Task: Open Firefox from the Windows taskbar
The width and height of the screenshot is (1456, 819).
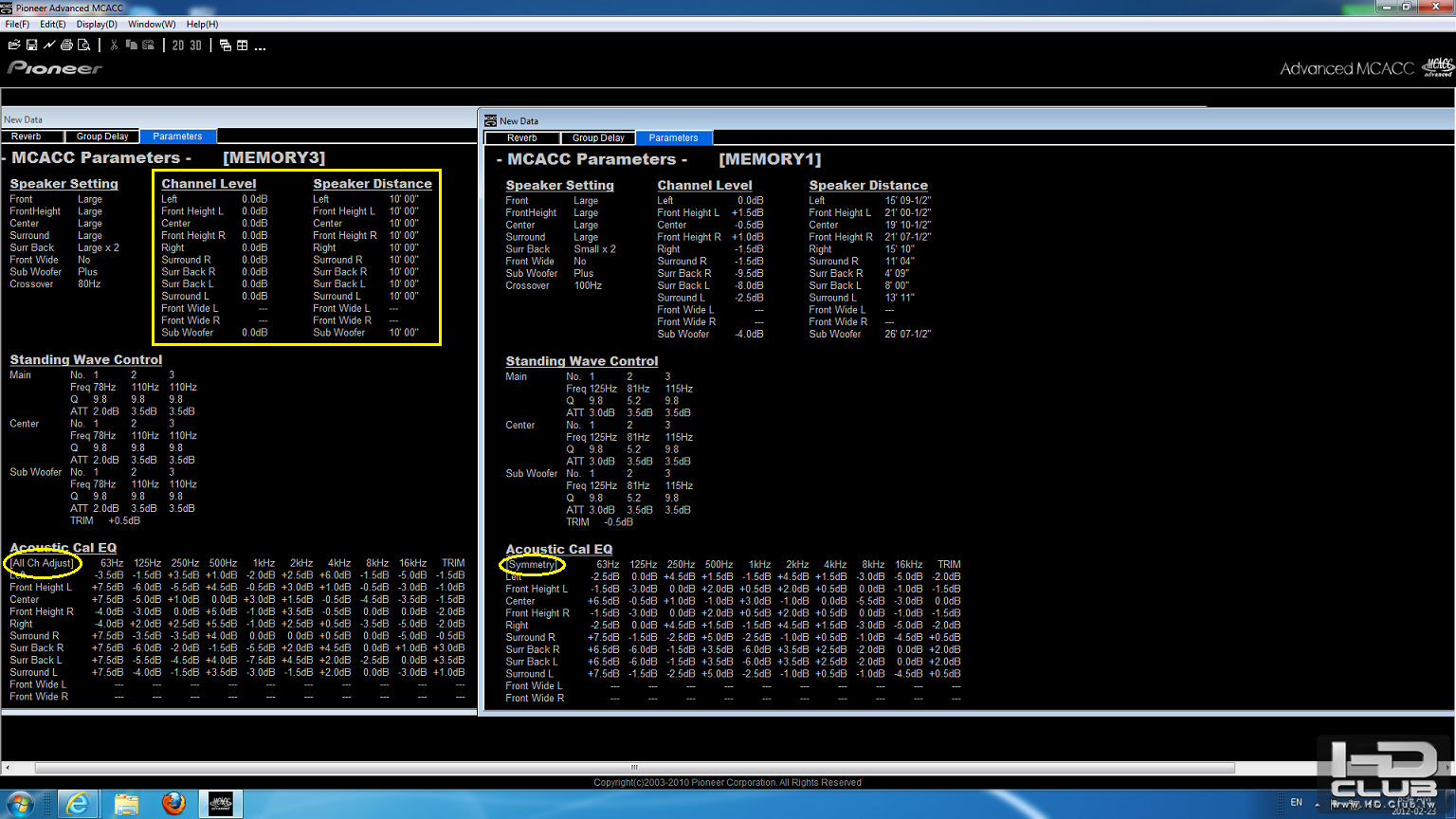Action: (173, 804)
